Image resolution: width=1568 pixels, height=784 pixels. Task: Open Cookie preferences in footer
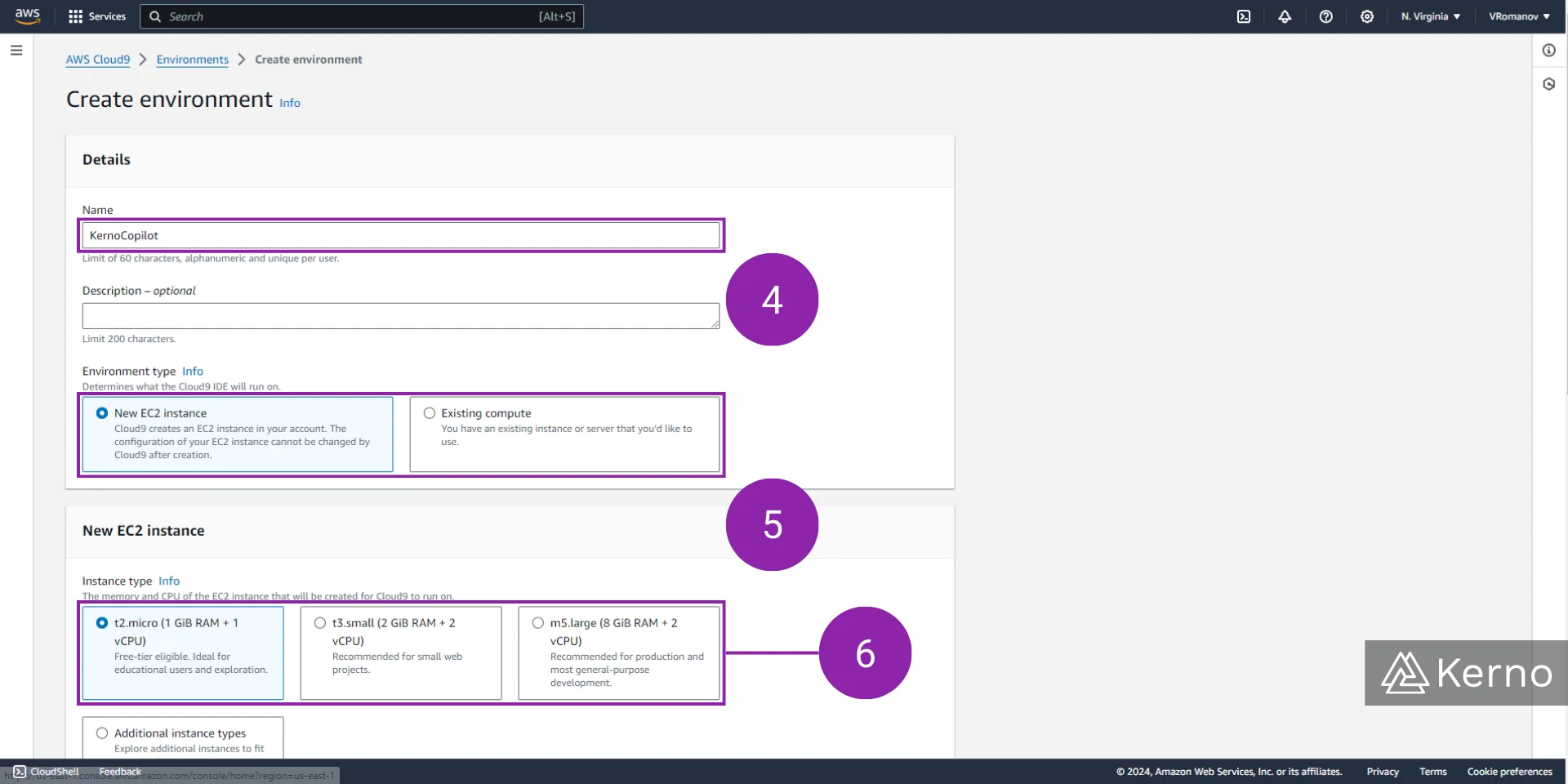[1510, 772]
